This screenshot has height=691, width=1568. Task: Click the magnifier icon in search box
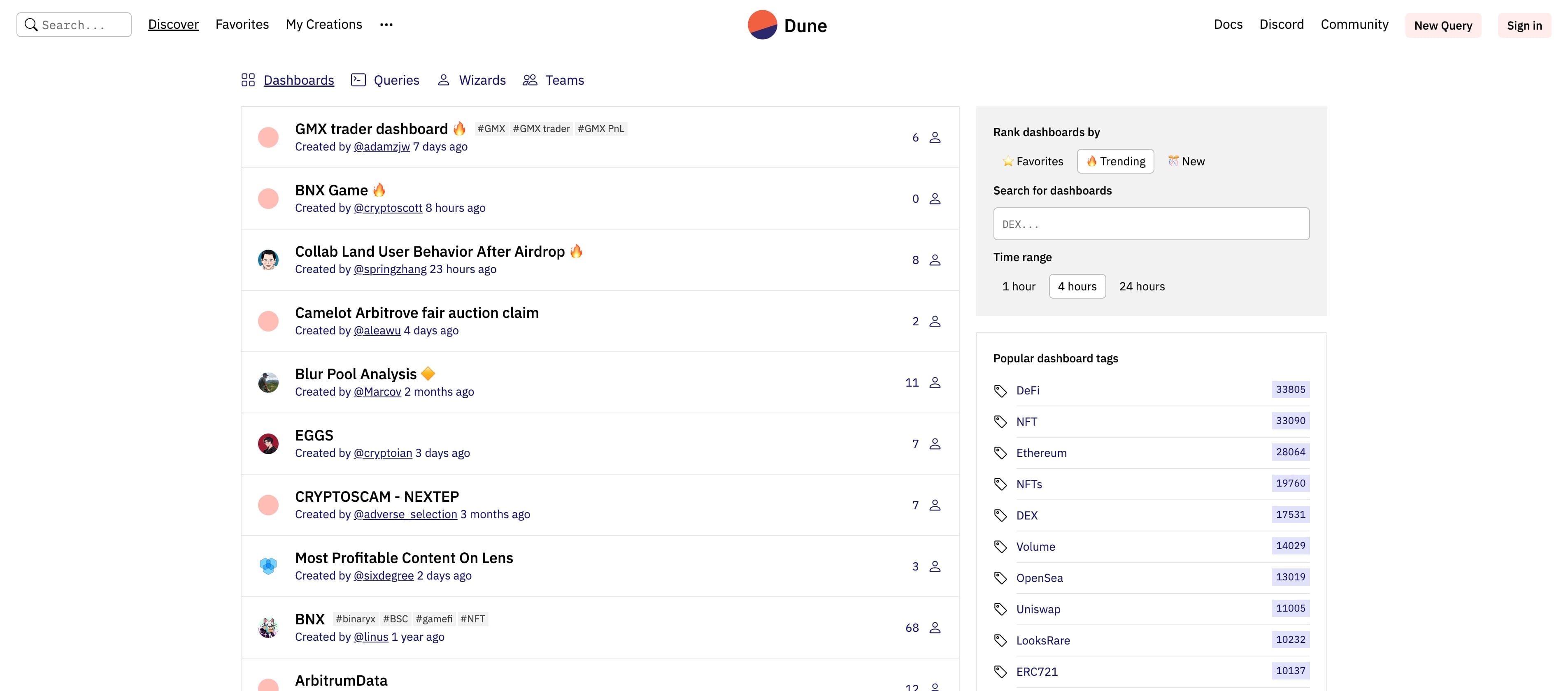30,24
